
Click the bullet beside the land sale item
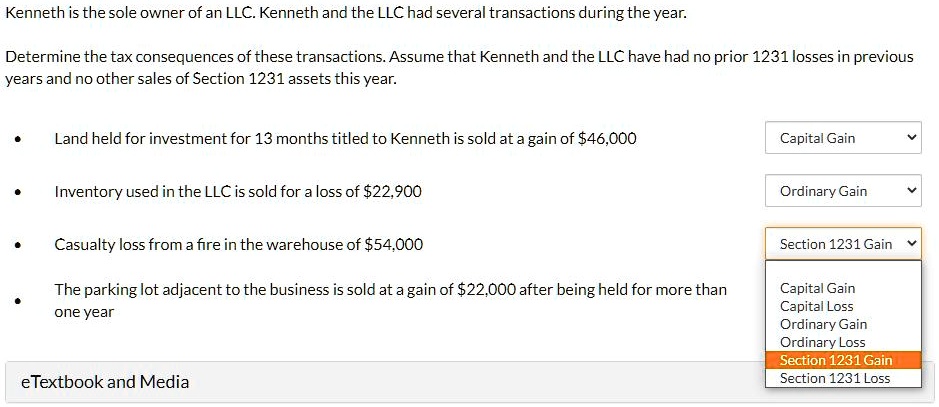[19, 139]
